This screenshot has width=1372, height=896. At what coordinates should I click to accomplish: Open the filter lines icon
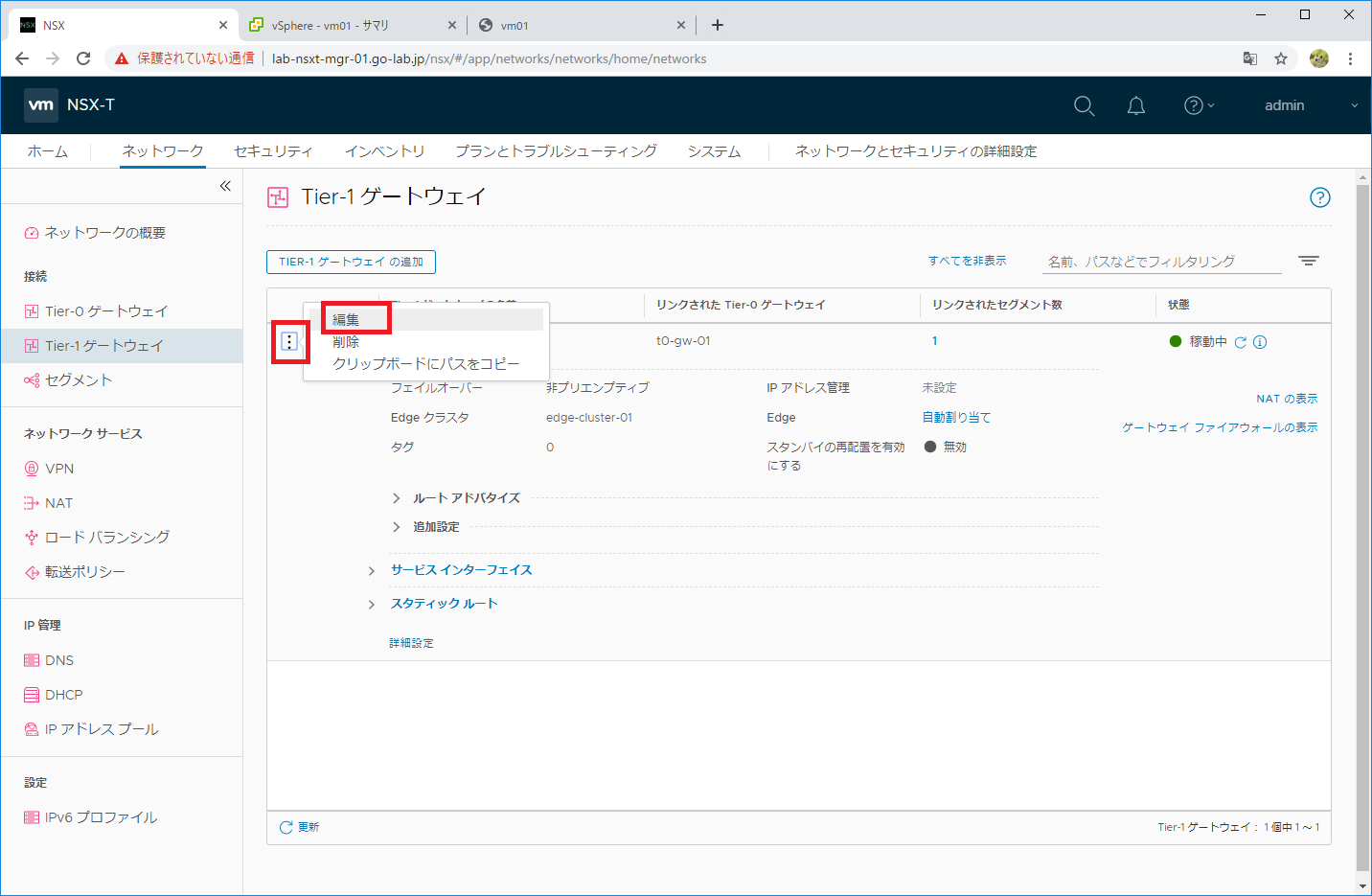[1309, 261]
